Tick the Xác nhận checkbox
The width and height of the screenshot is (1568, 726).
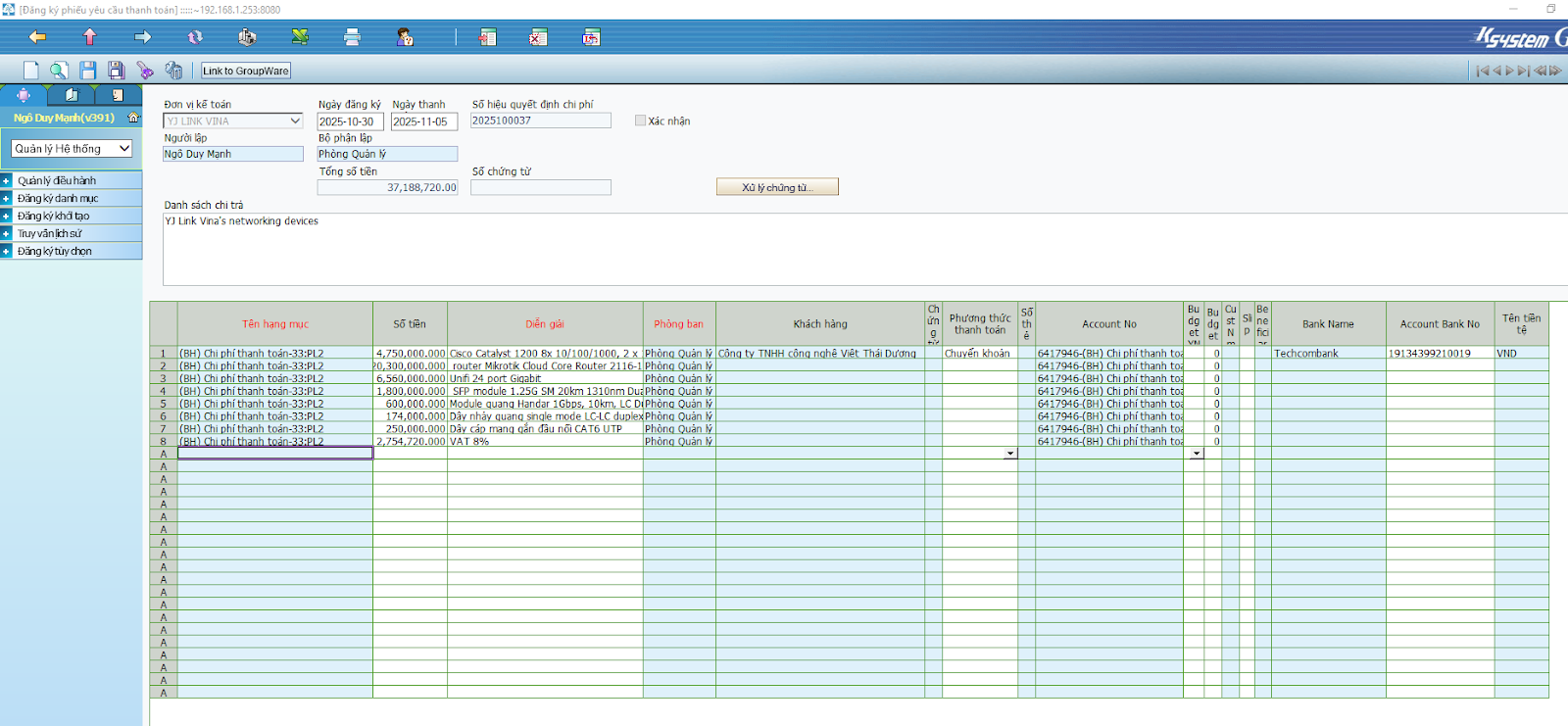[x=640, y=121]
